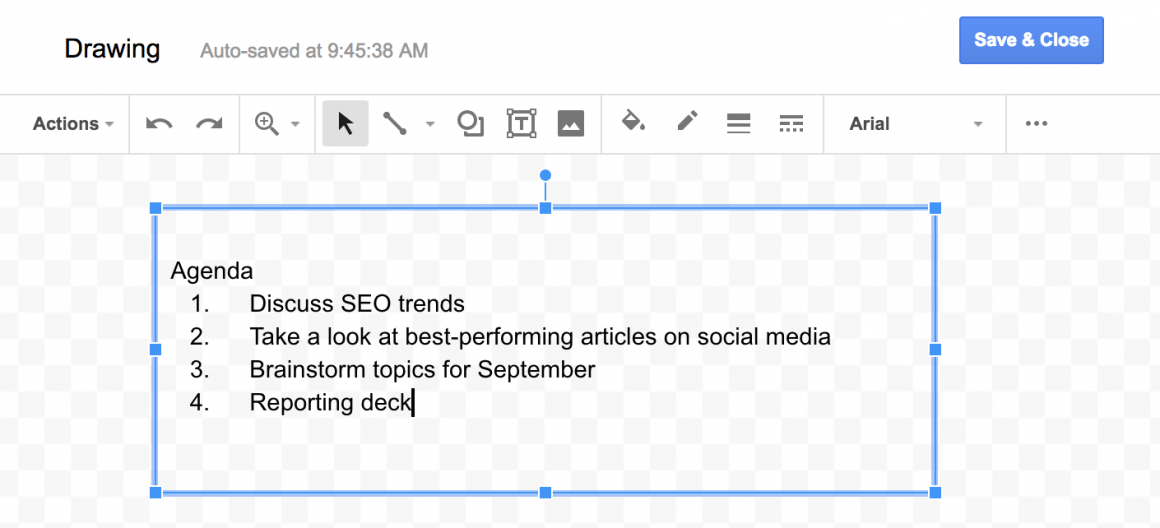Click the Redo arrow icon
Image resolution: width=1160 pixels, height=528 pixels.
[209, 123]
